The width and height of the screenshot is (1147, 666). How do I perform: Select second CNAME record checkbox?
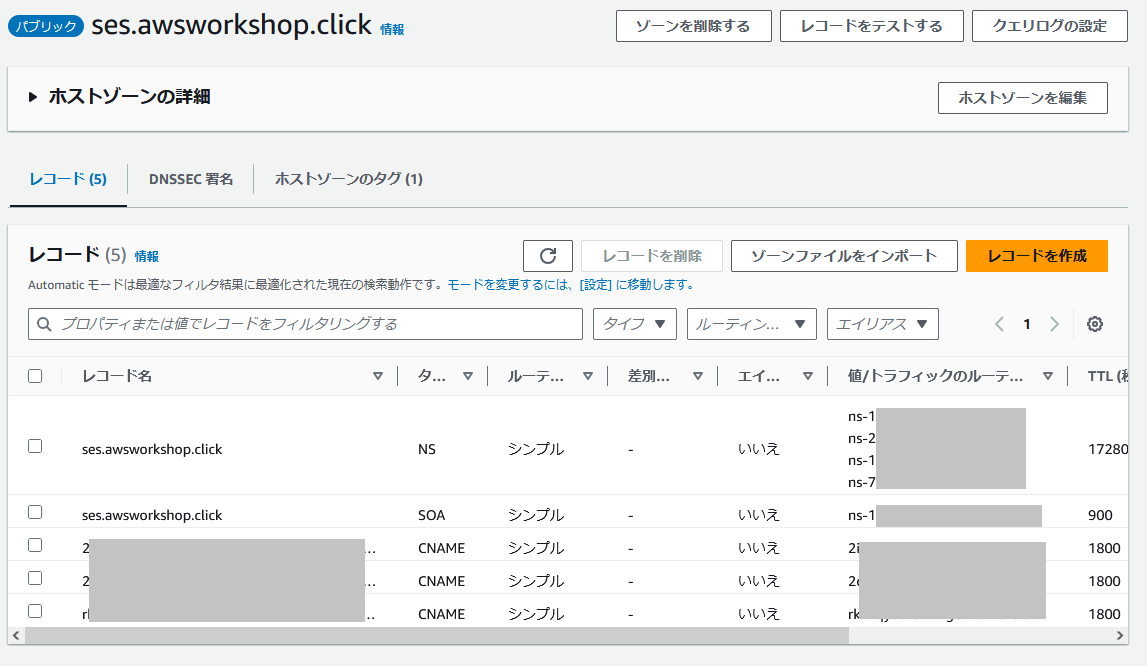coord(35,578)
